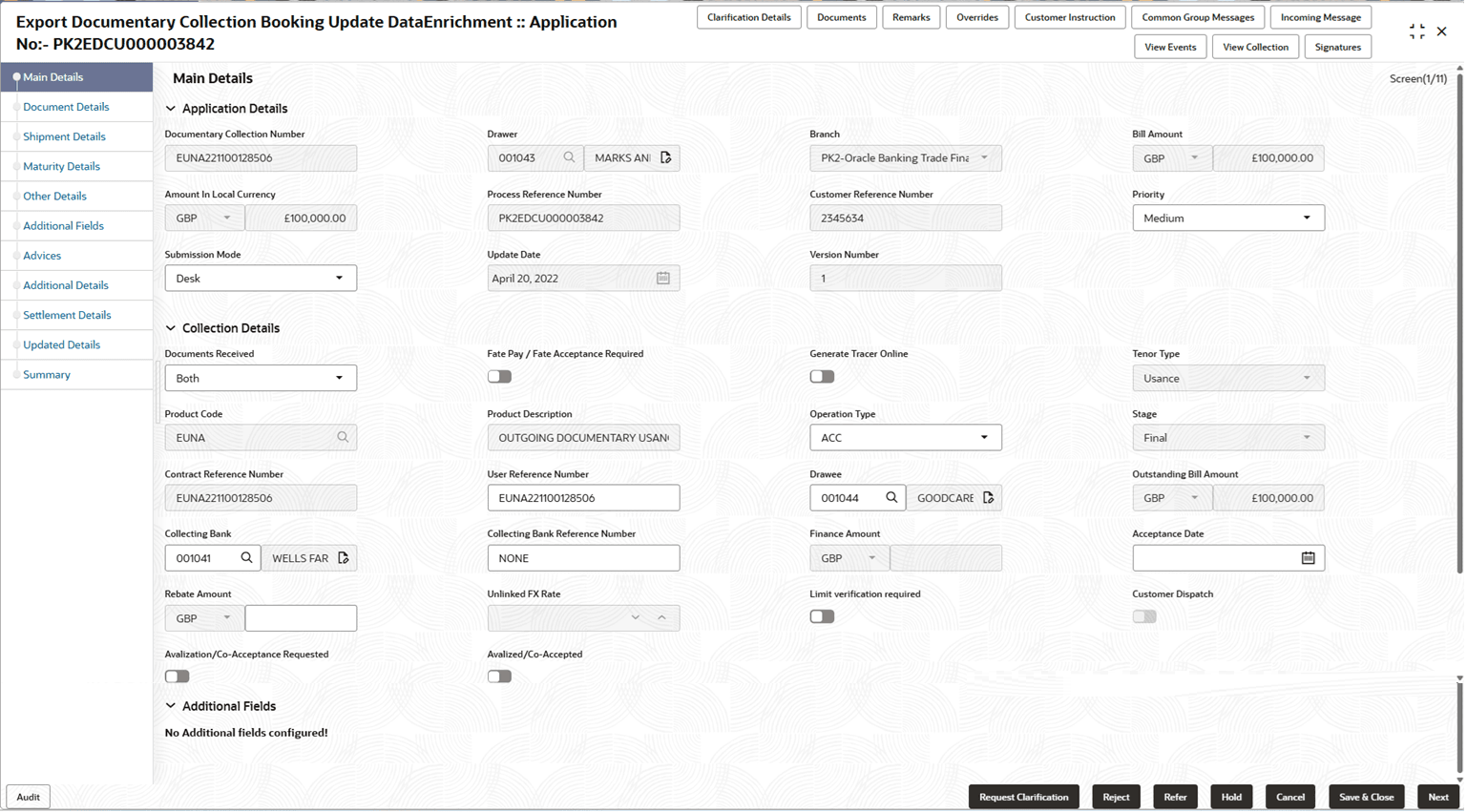Toggle Generate Tracer Online switch

tap(822, 376)
